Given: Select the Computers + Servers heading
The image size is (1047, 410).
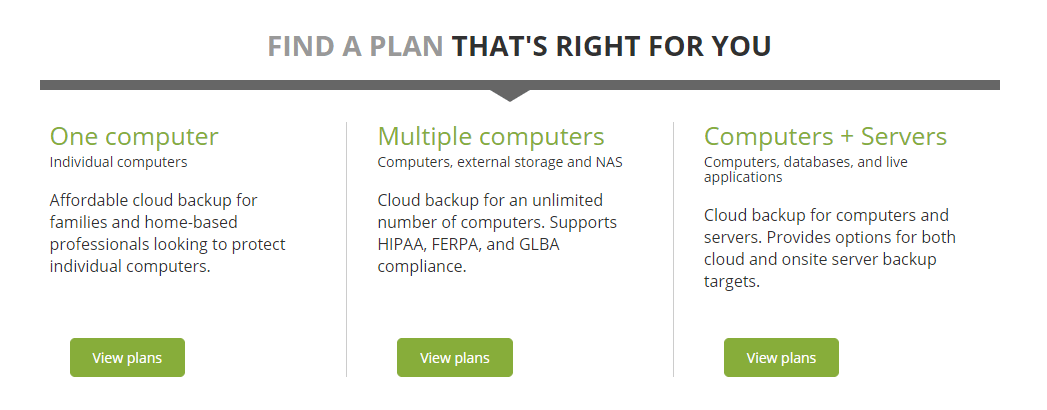Looking at the screenshot, I should (x=825, y=136).
